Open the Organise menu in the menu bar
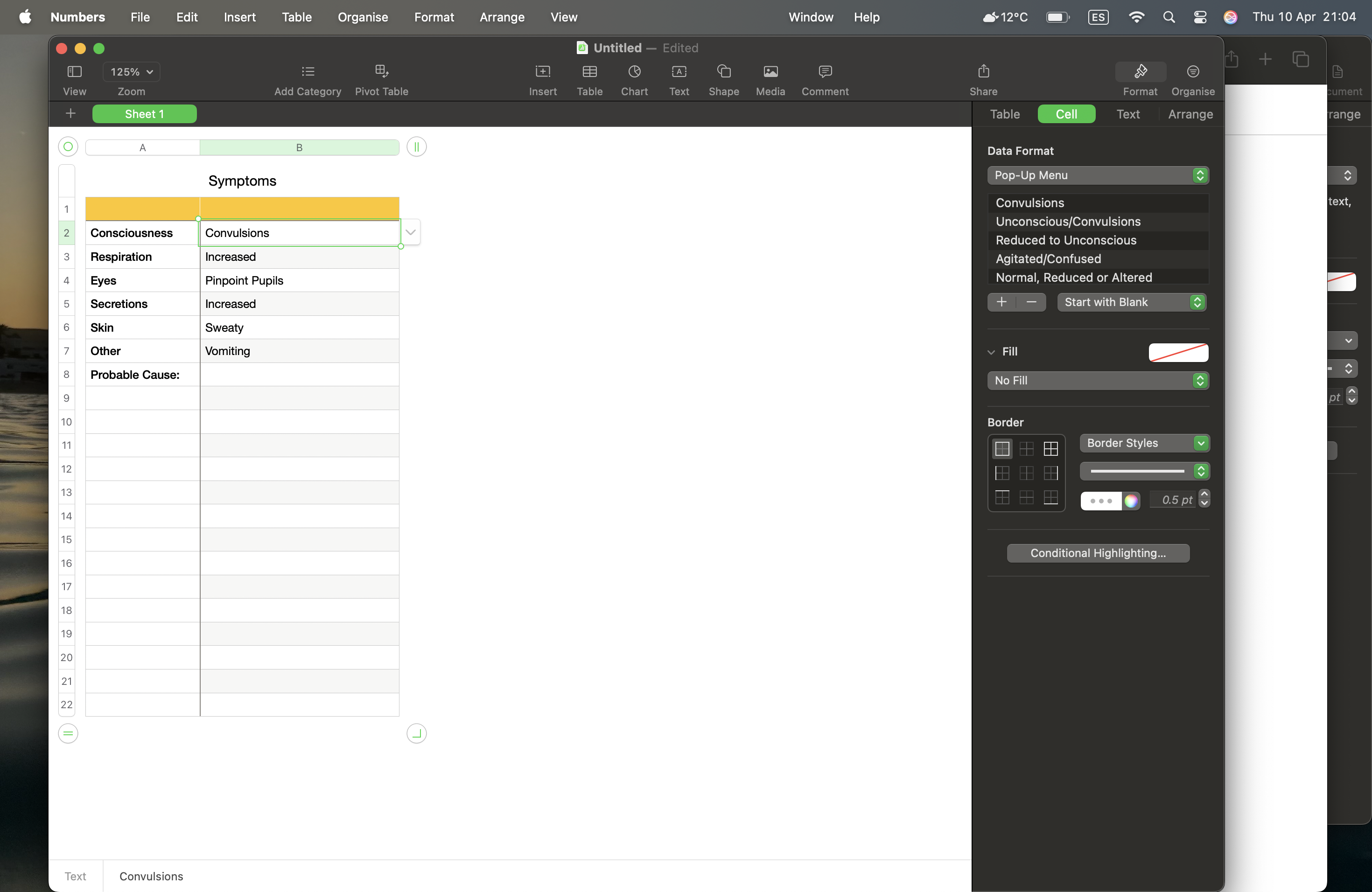The image size is (1372, 892). pyautogui.click(x=363, y=17)
